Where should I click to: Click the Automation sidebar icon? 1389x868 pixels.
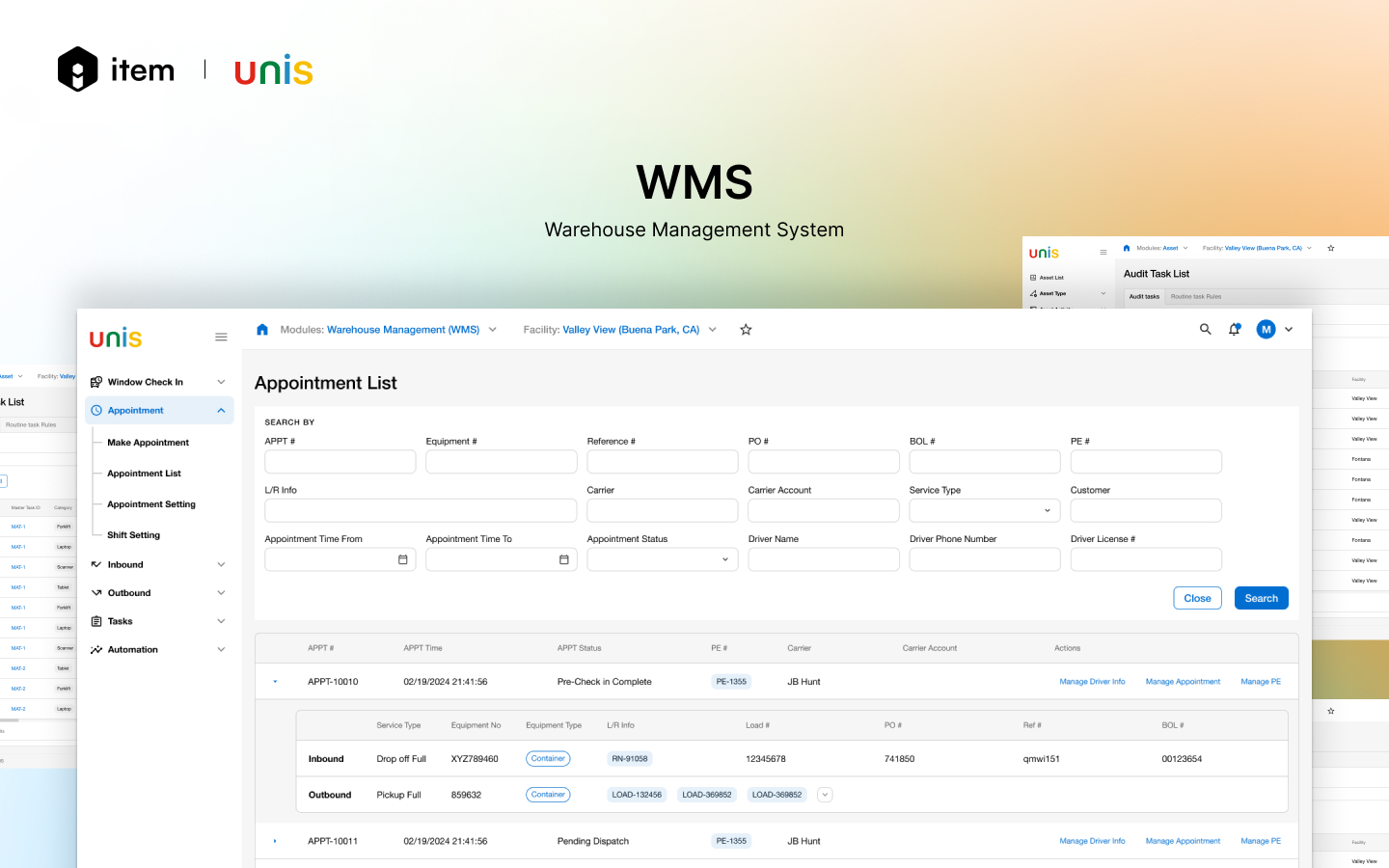point(96,649)
